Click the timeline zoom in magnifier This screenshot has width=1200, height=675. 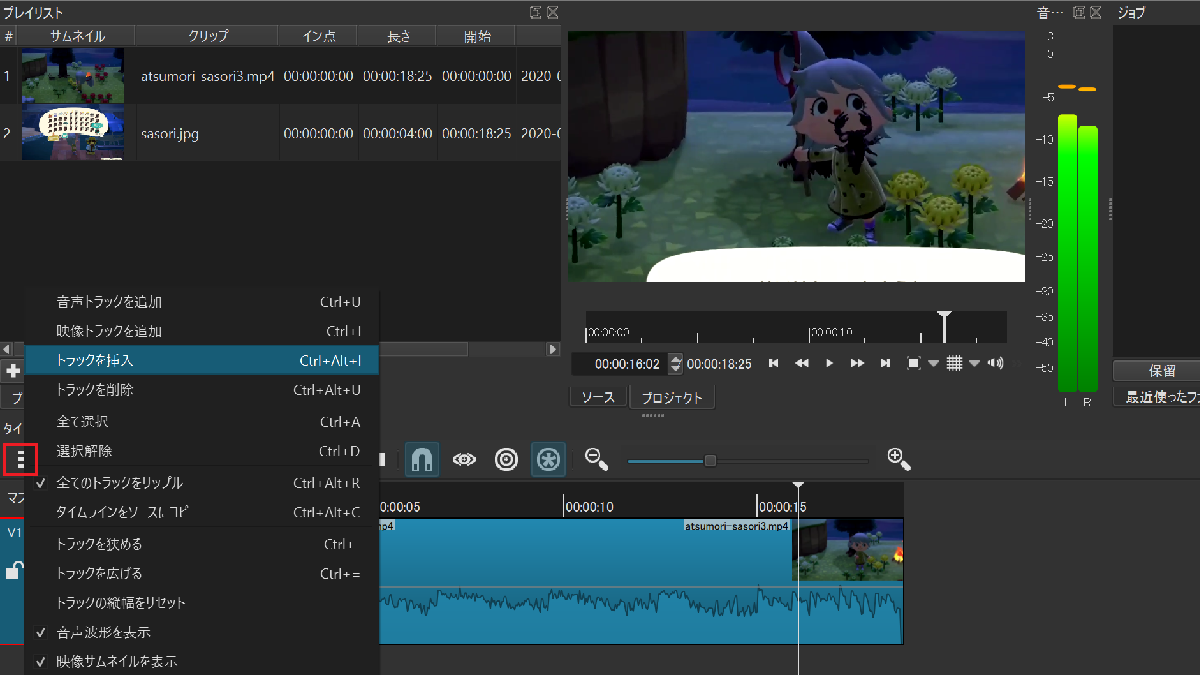[x=898, y=459]
